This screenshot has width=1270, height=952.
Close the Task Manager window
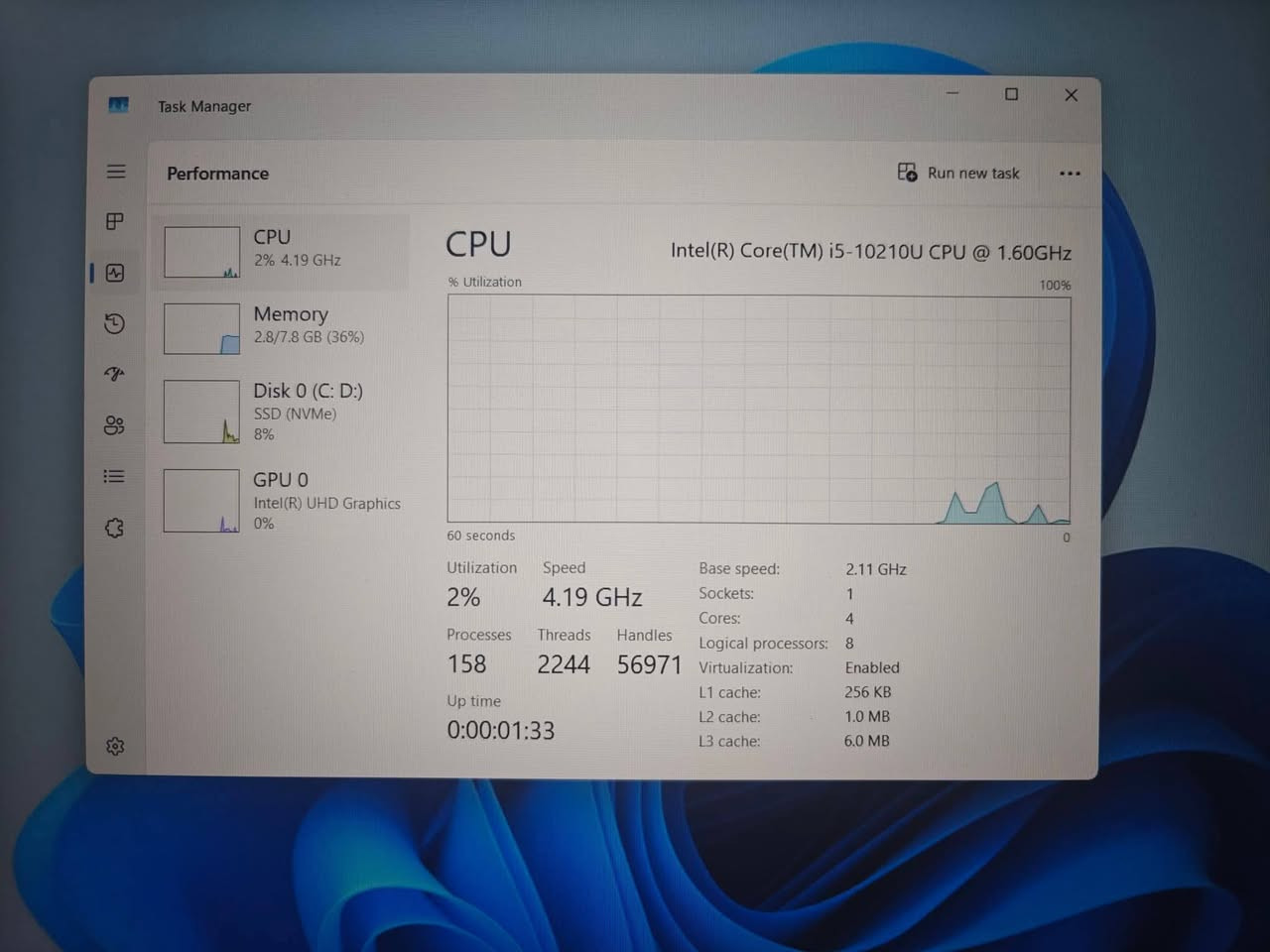[x=1071, y=95]
